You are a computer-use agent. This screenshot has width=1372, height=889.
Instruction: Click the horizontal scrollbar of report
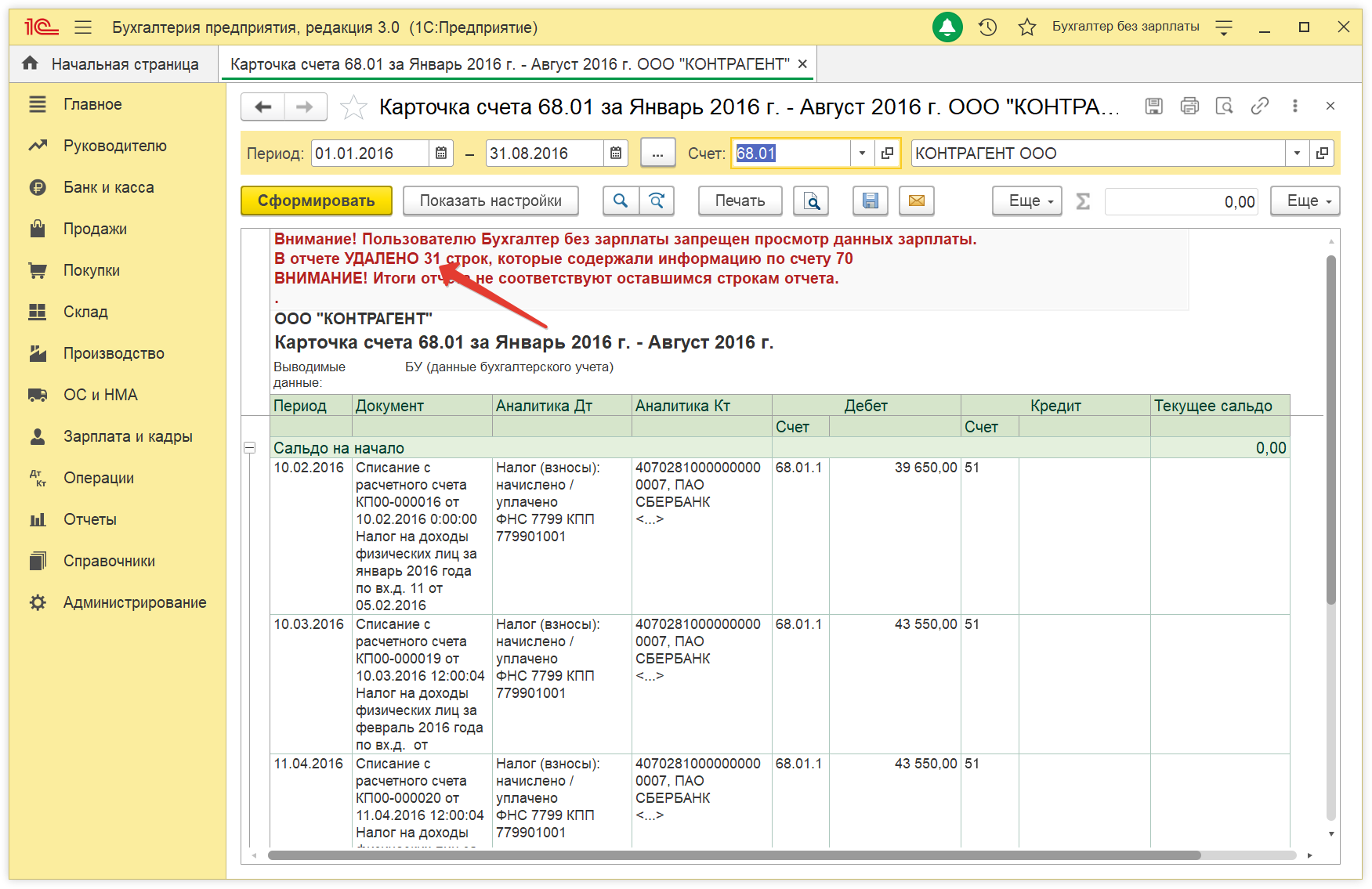734,855
